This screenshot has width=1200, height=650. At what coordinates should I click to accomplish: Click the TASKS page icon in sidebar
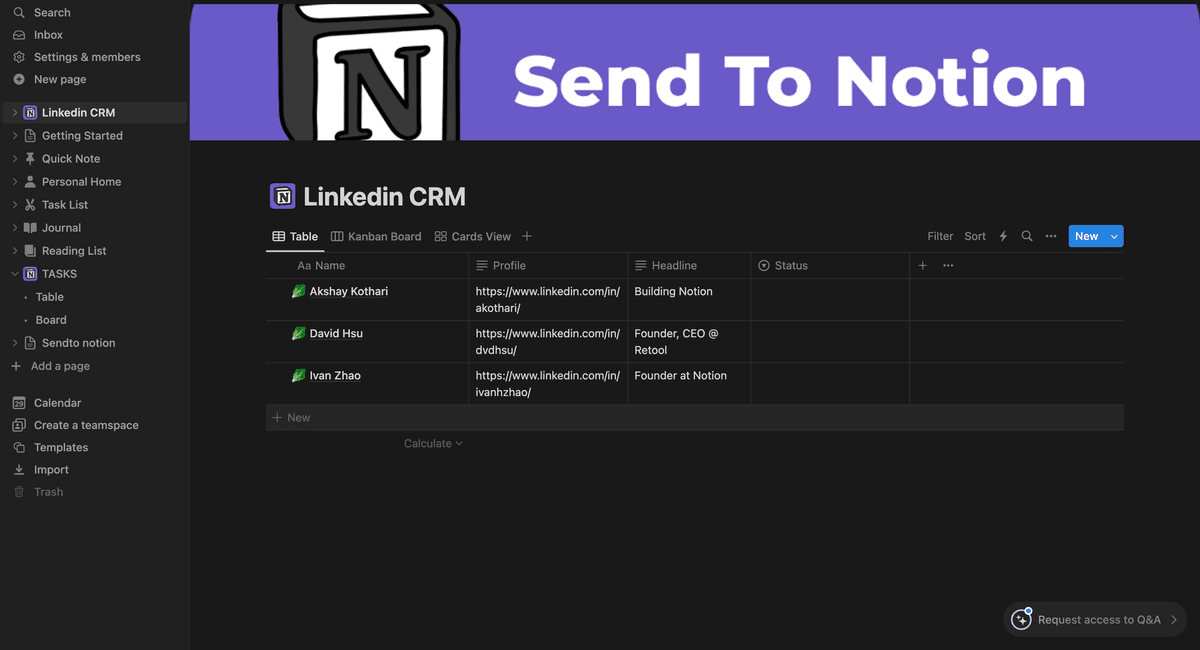click(30, 274)
